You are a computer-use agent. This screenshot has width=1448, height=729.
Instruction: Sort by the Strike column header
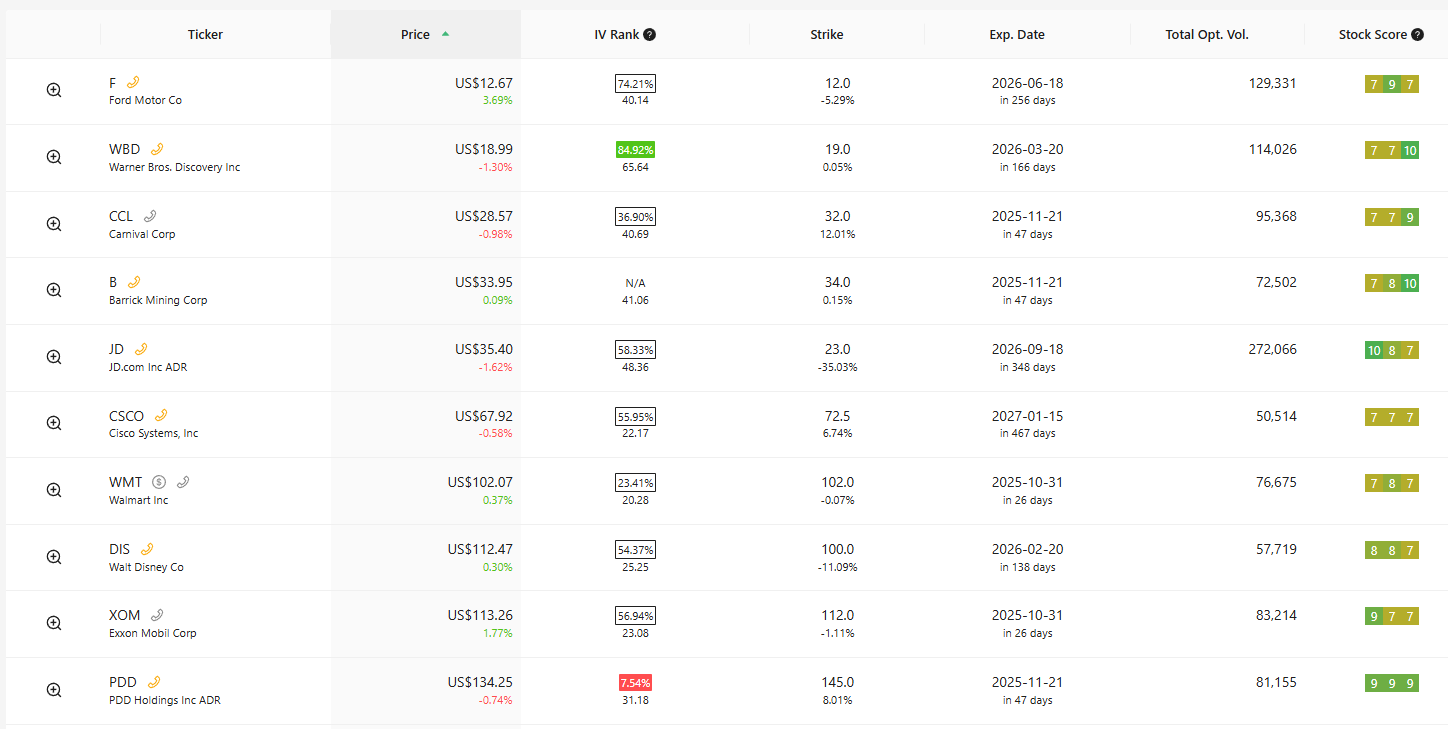coord(826,35)
